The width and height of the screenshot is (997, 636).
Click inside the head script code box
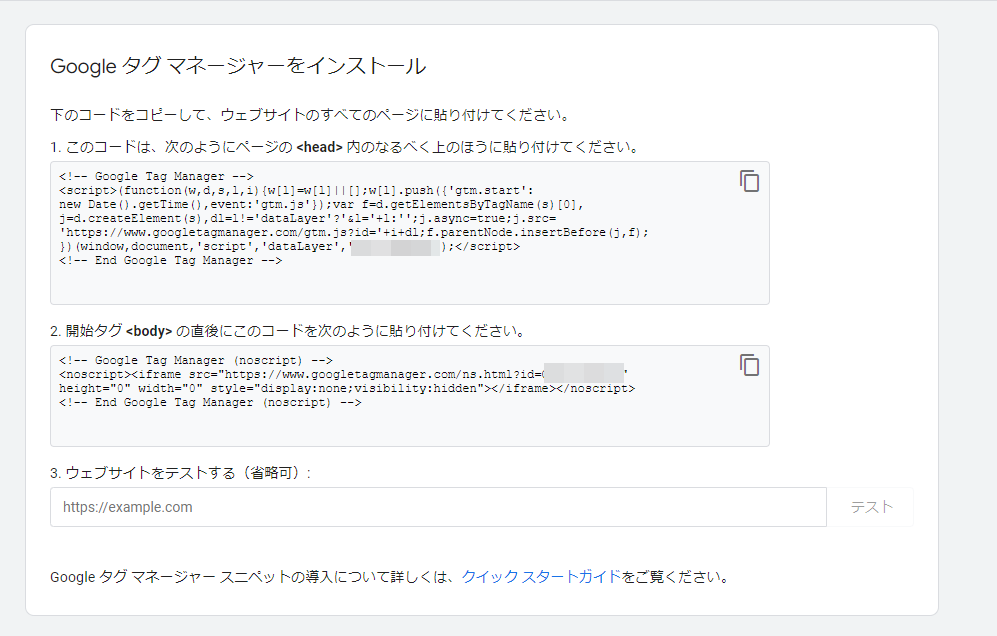click(x=400, y=284)
